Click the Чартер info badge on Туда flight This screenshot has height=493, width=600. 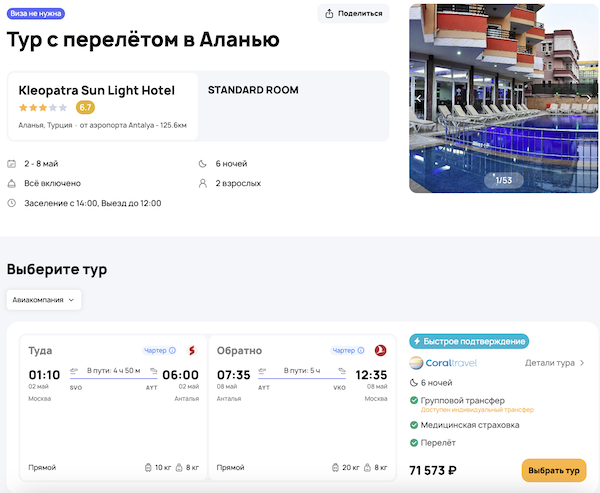pos(159,351)
